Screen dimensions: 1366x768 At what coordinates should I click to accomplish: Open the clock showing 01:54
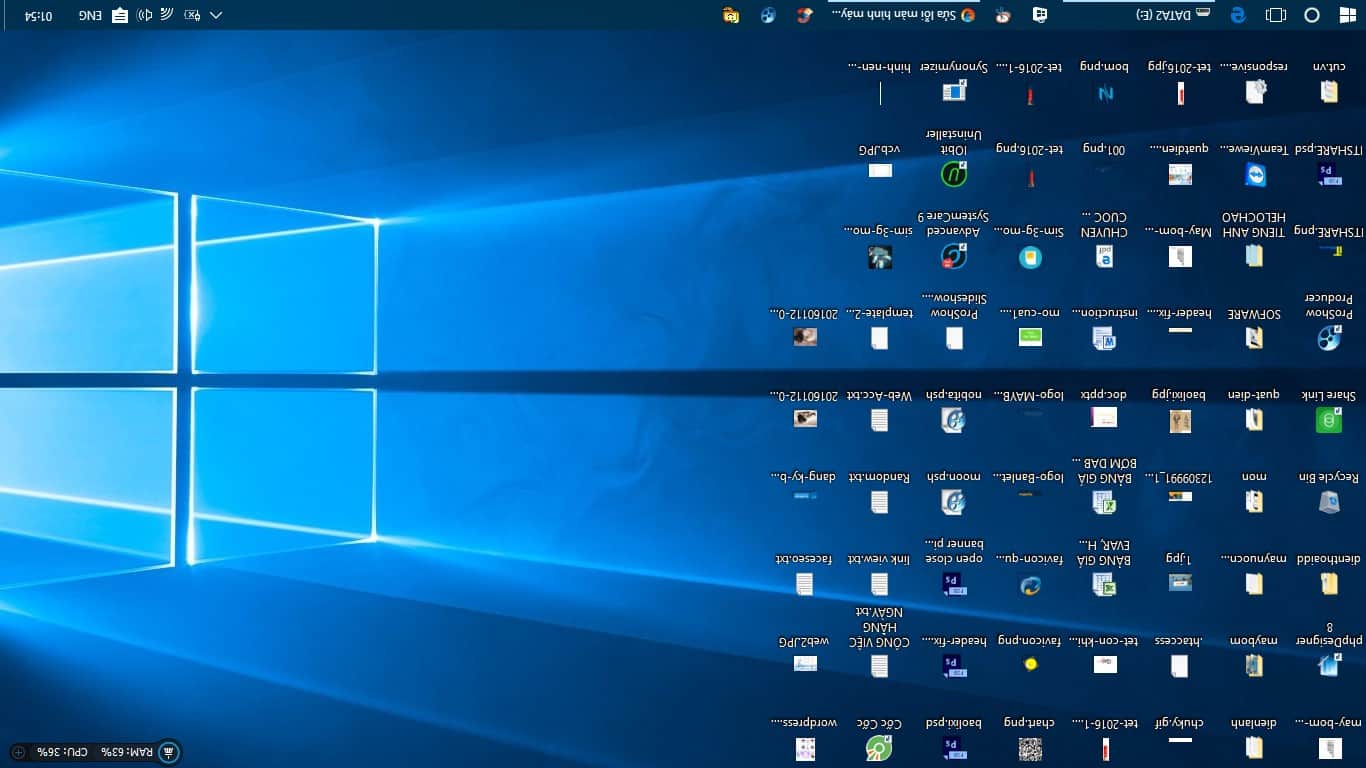(x=40, y=15)
